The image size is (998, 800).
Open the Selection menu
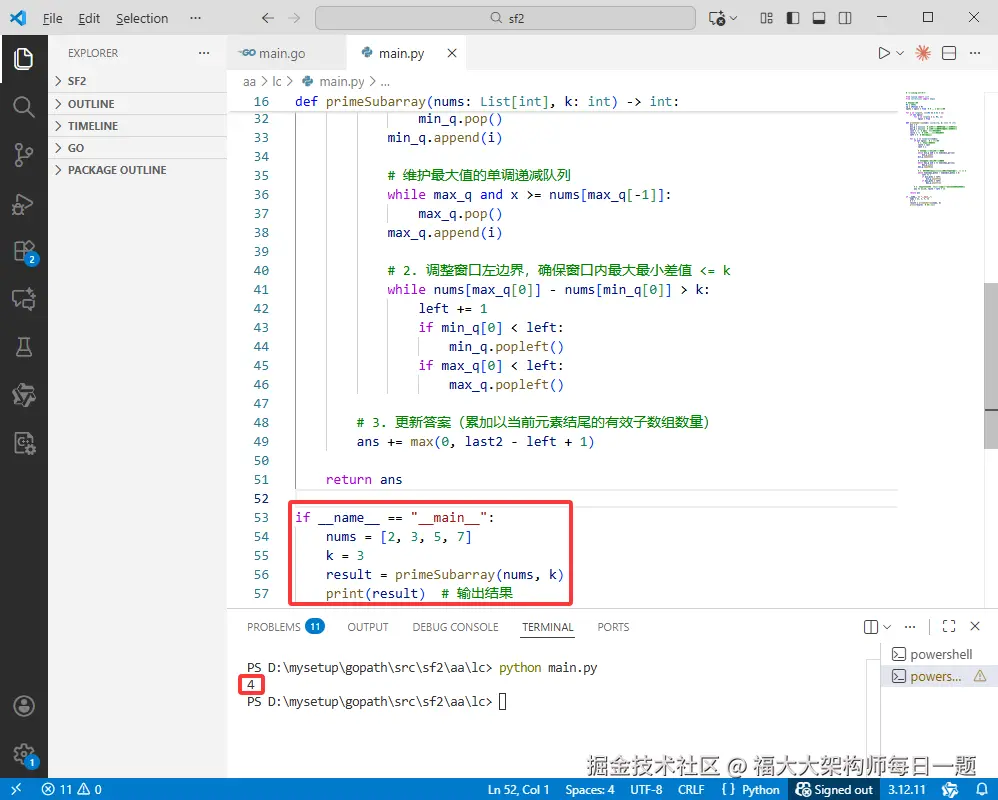pos(142,18)
